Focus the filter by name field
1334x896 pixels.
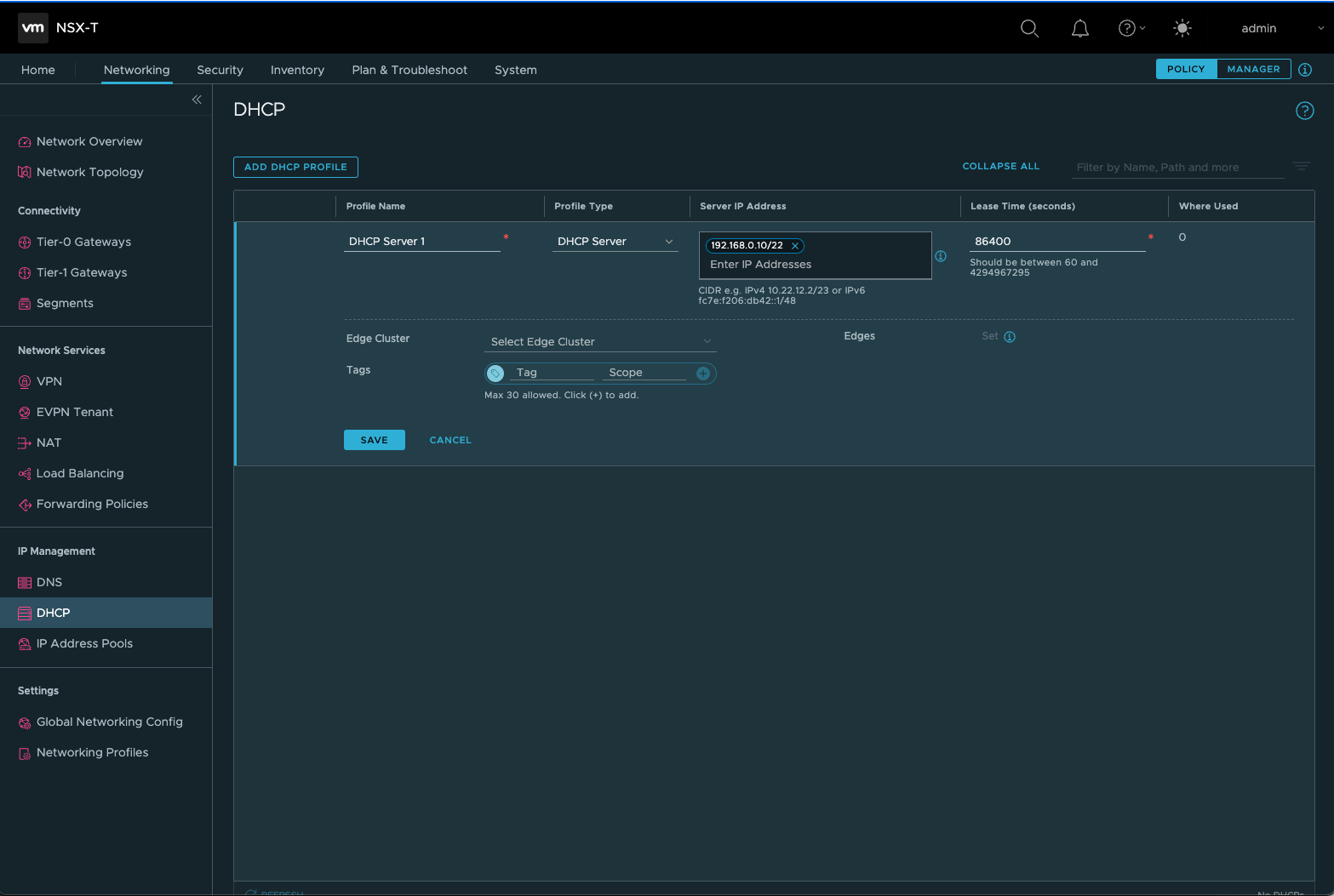pos(1177,168)
